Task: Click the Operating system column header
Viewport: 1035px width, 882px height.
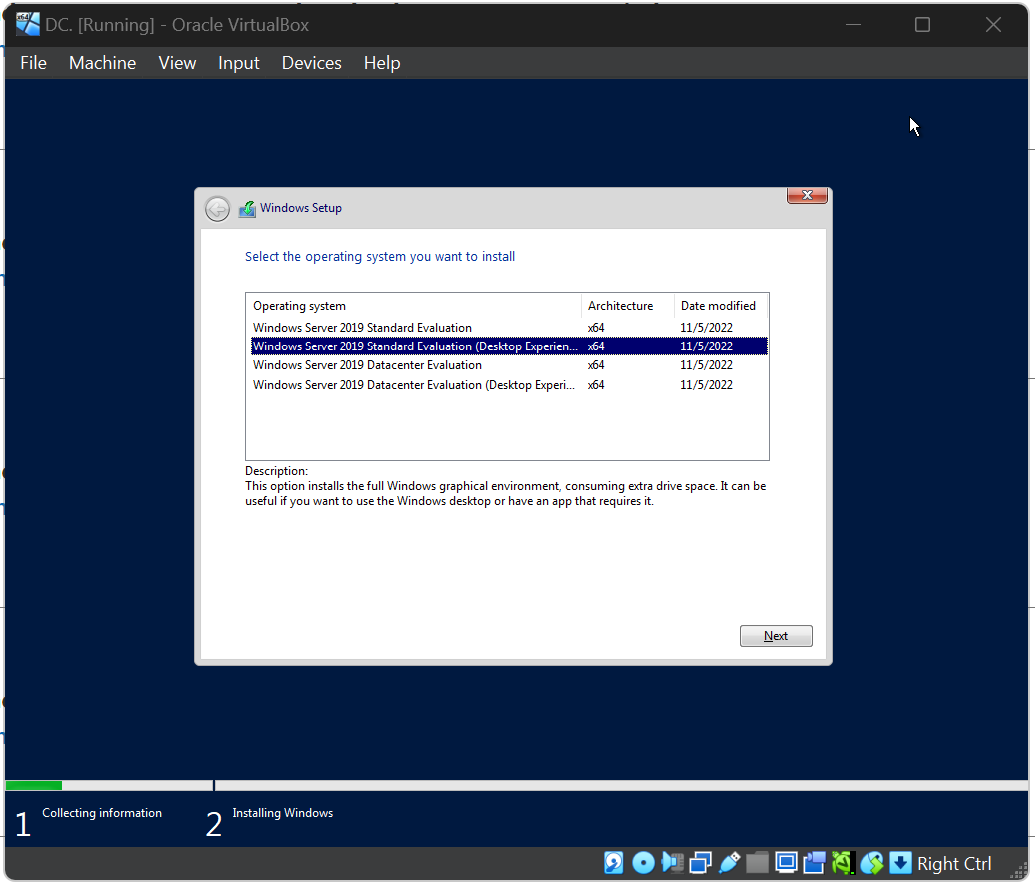Action: [414, 306]
